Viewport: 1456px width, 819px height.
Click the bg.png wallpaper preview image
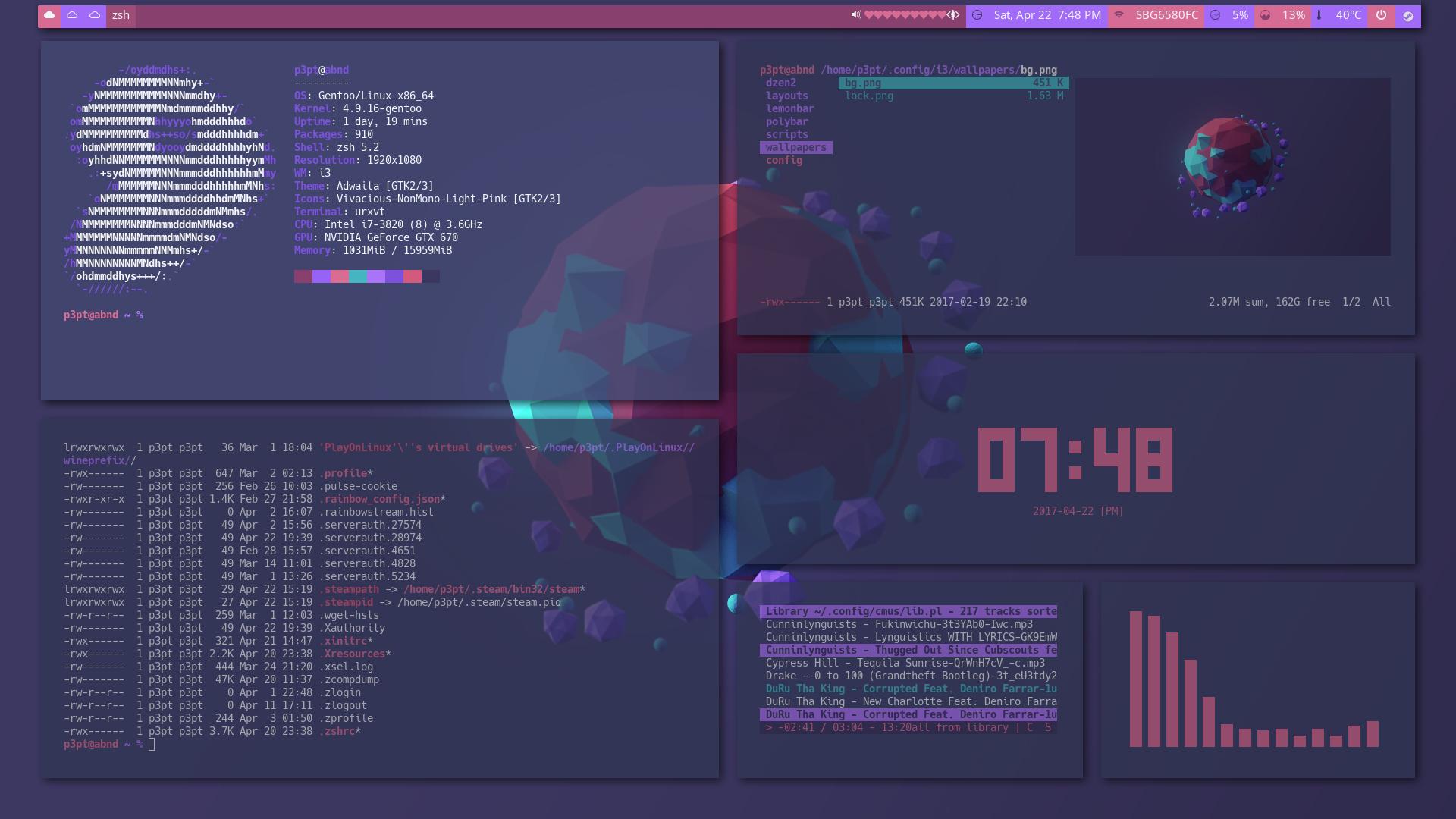[x=1232, y=167]
